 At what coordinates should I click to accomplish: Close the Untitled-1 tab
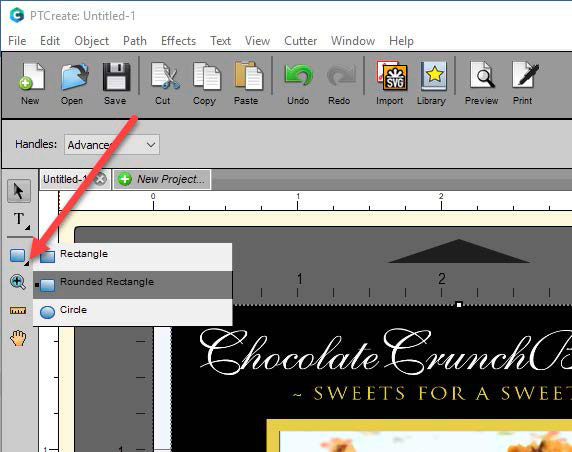tap(101, 179)
